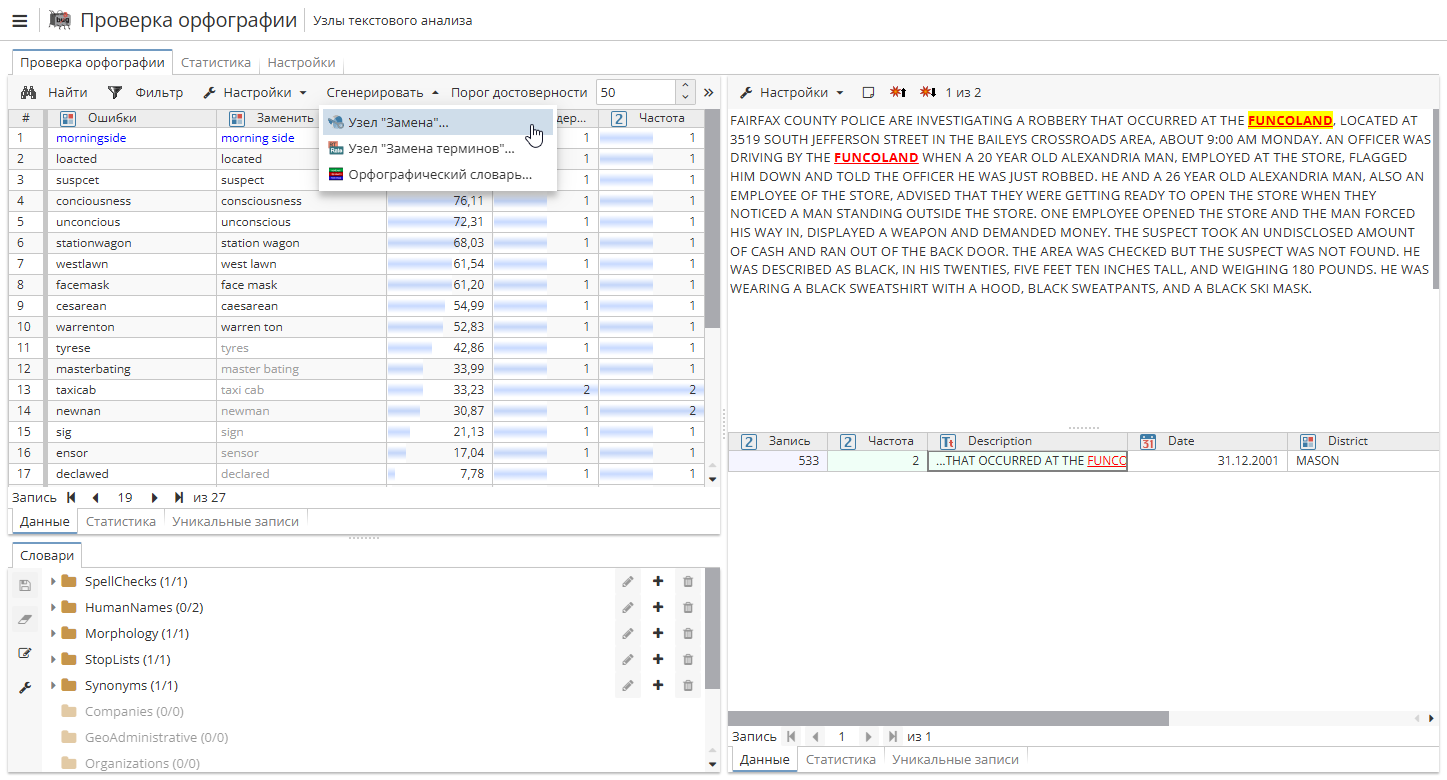Increase Порог достоверности with spinner up
This screenshot has width=1447, height=780.
coord(685,87)
